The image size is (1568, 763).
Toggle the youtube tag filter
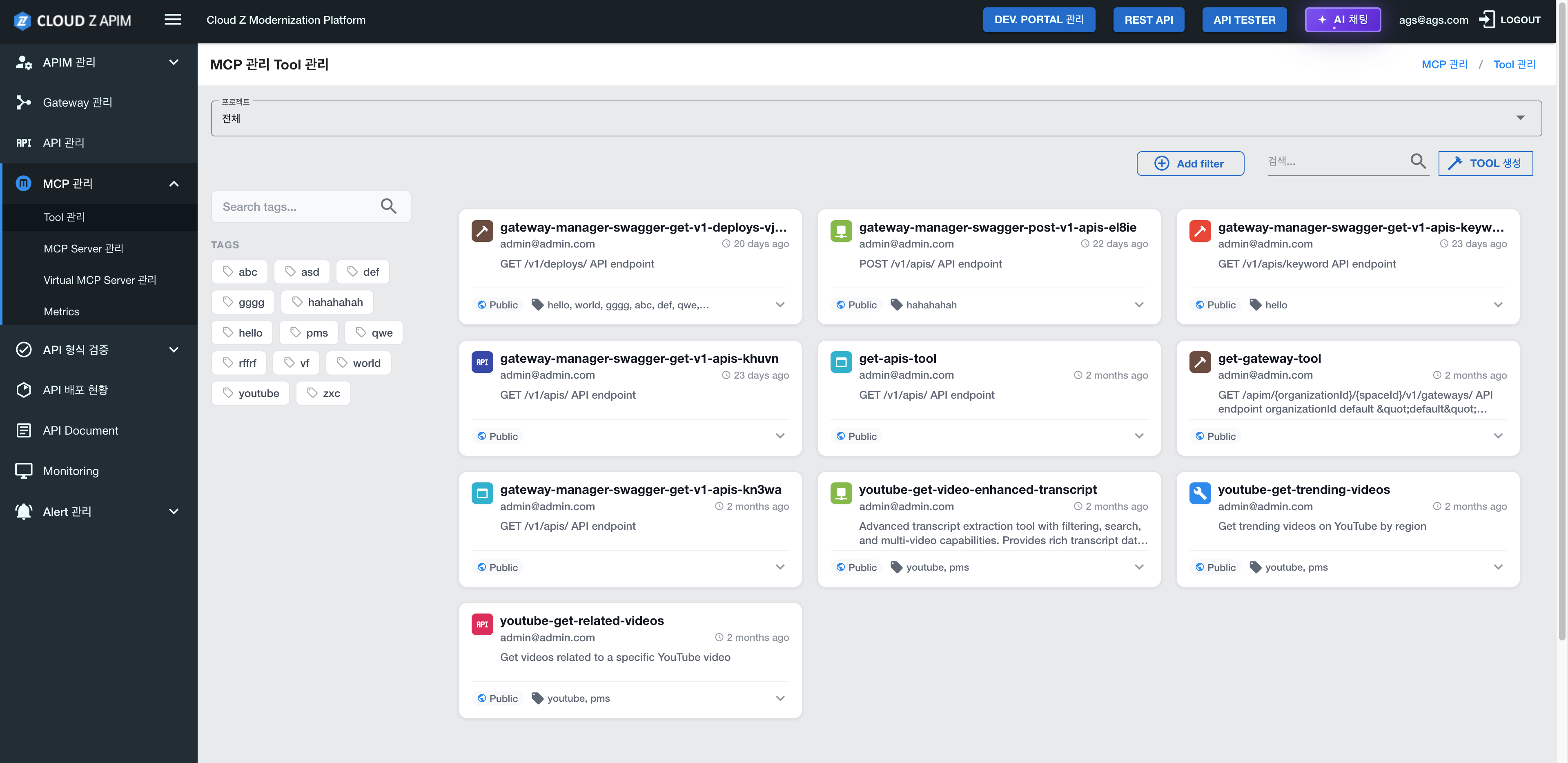pos(250,393)
